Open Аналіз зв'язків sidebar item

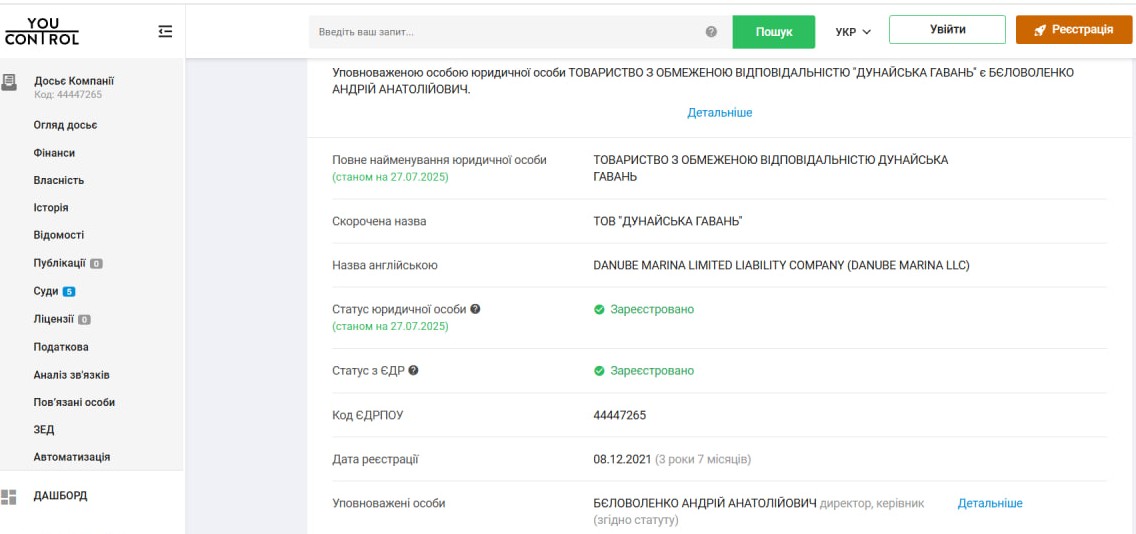pos(72,375)
